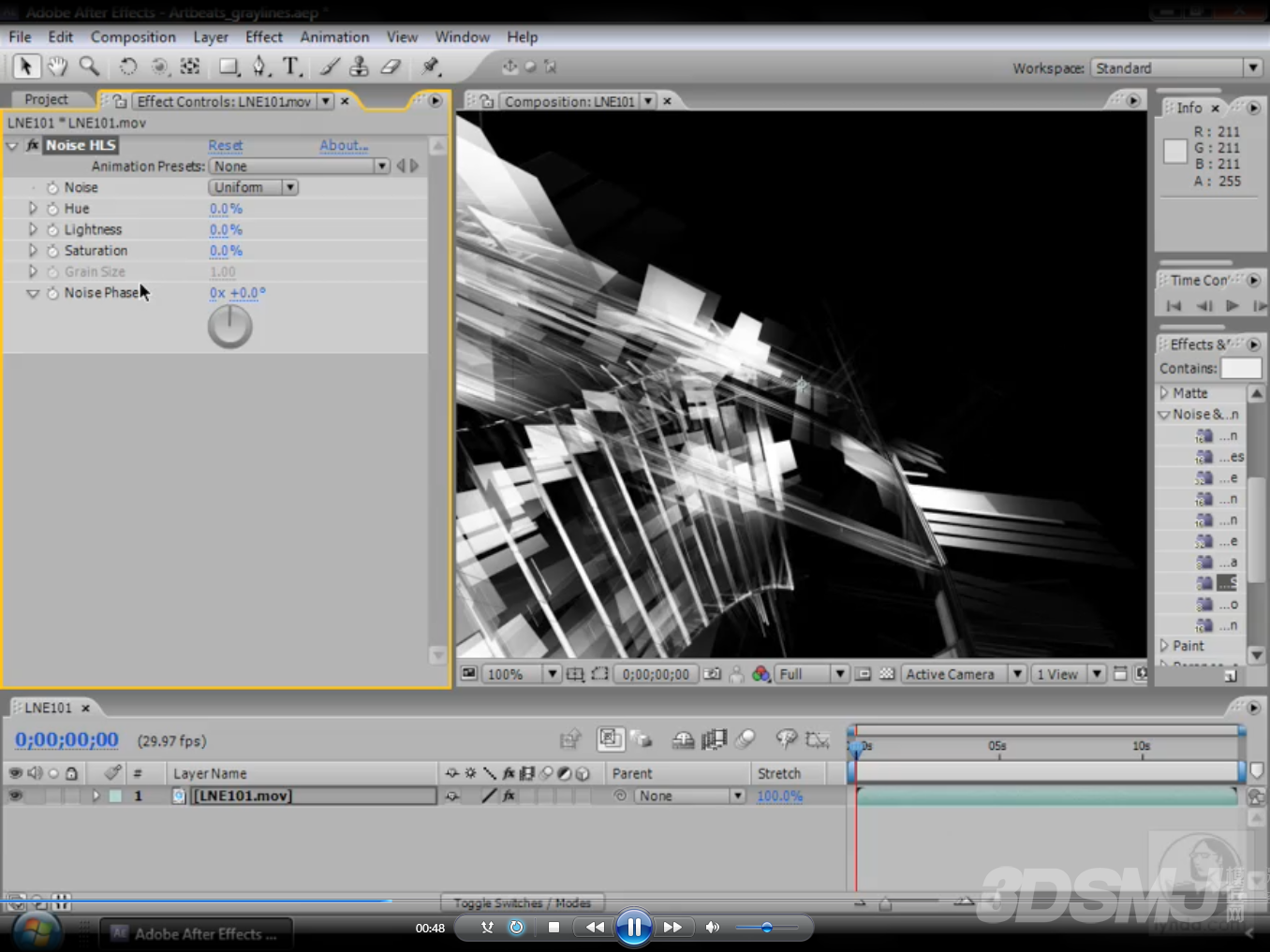The height and width of the screenshot is (952, 1270).
Task: Select the Horizontal Type tool
Action: 292,66
